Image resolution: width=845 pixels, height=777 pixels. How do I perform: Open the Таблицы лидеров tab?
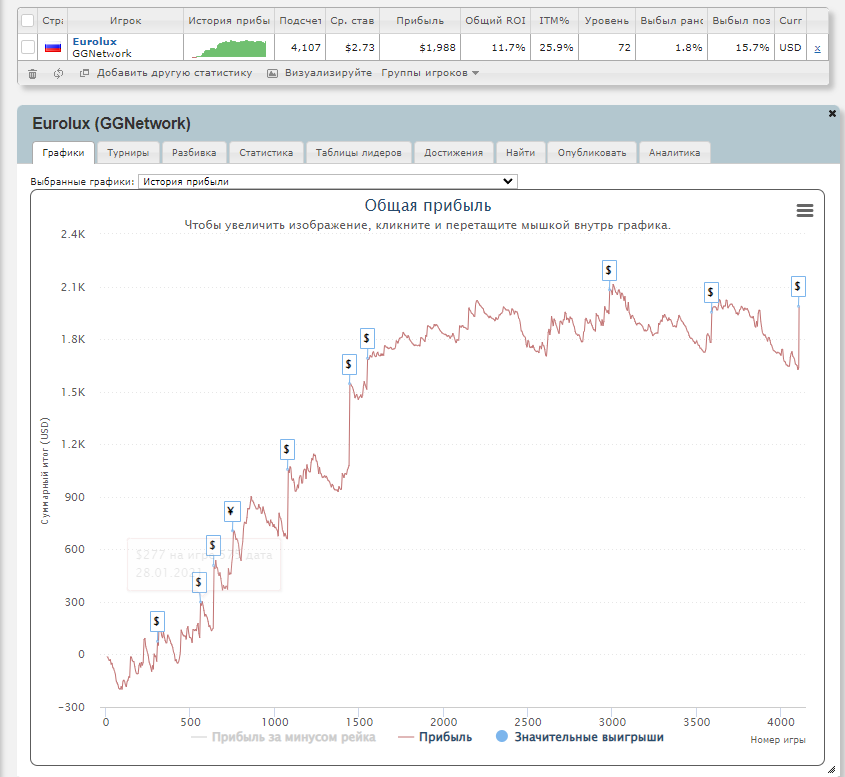(358, 152)
